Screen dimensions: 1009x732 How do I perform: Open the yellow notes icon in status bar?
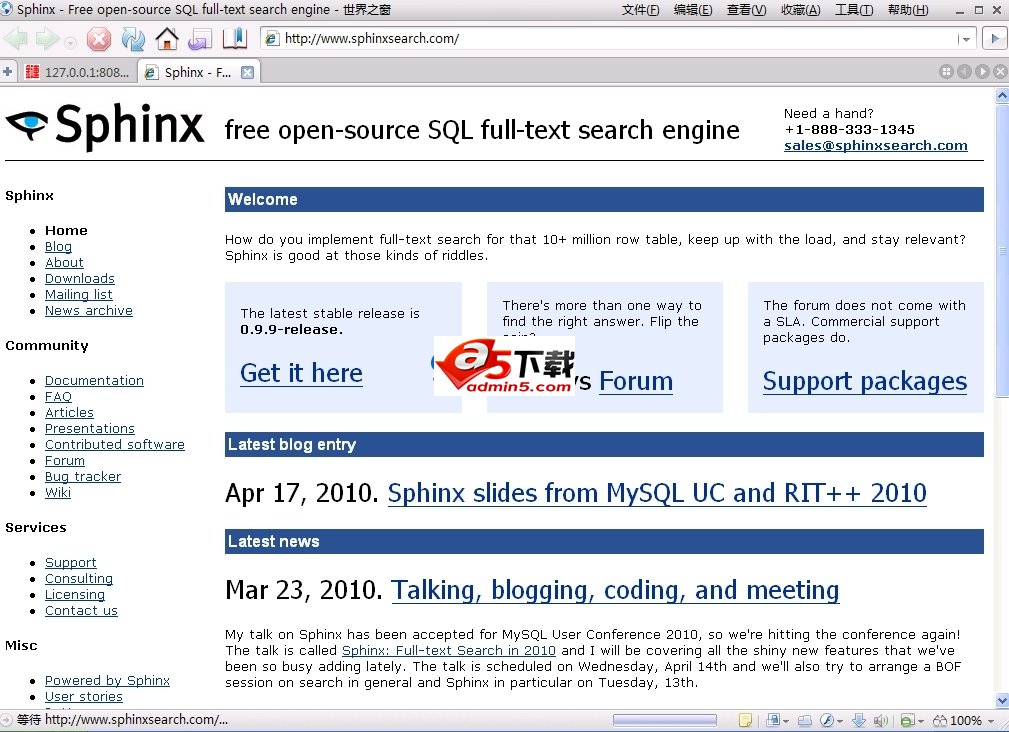coord(745,720)
